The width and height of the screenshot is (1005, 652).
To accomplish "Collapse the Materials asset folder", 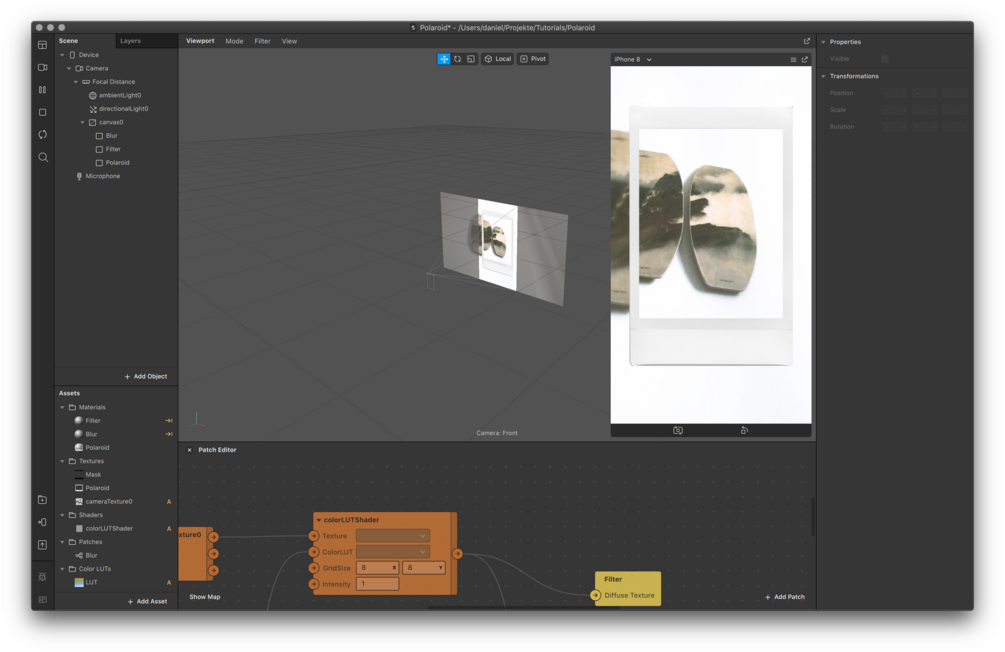I will (x=62, y=408).
